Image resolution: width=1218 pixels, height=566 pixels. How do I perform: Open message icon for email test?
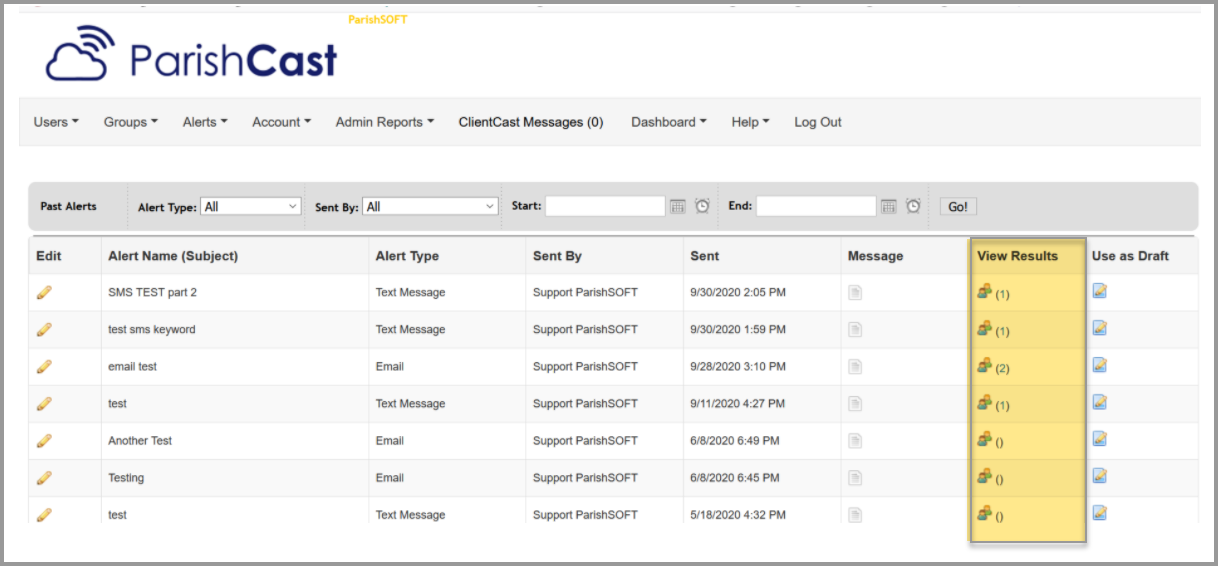855,366
